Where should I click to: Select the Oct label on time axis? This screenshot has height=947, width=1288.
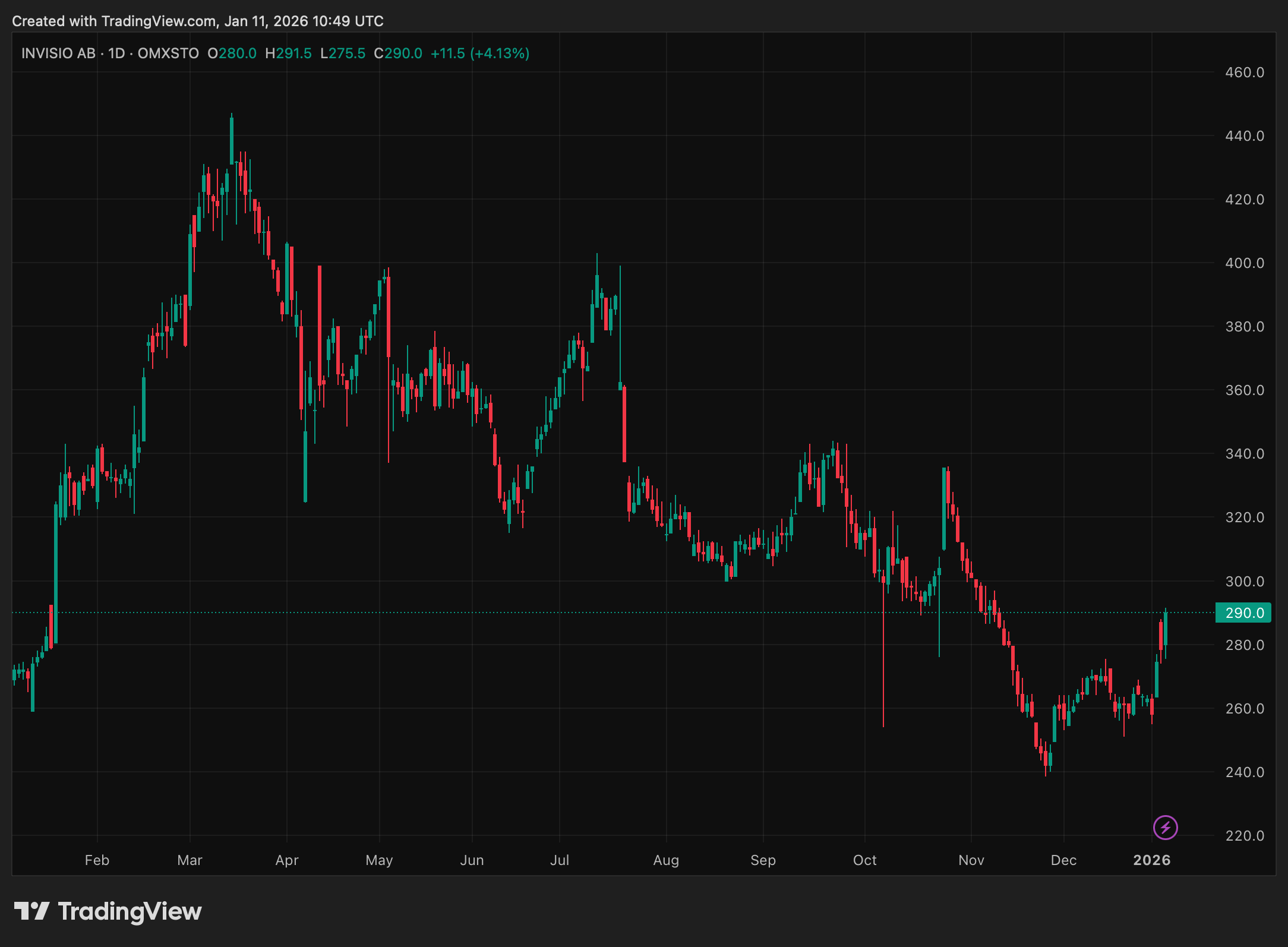point(864,860)
